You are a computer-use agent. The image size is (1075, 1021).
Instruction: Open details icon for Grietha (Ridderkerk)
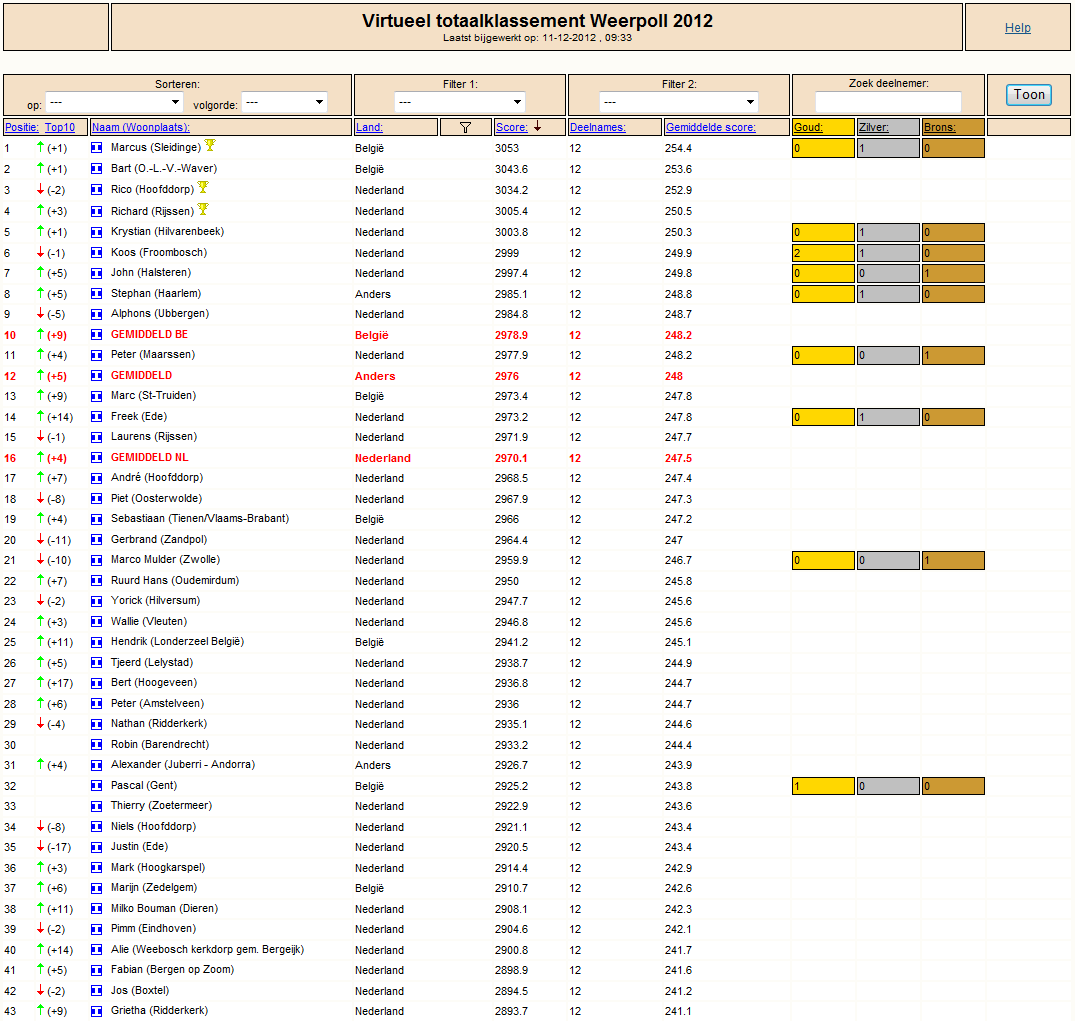point(97,1011)
